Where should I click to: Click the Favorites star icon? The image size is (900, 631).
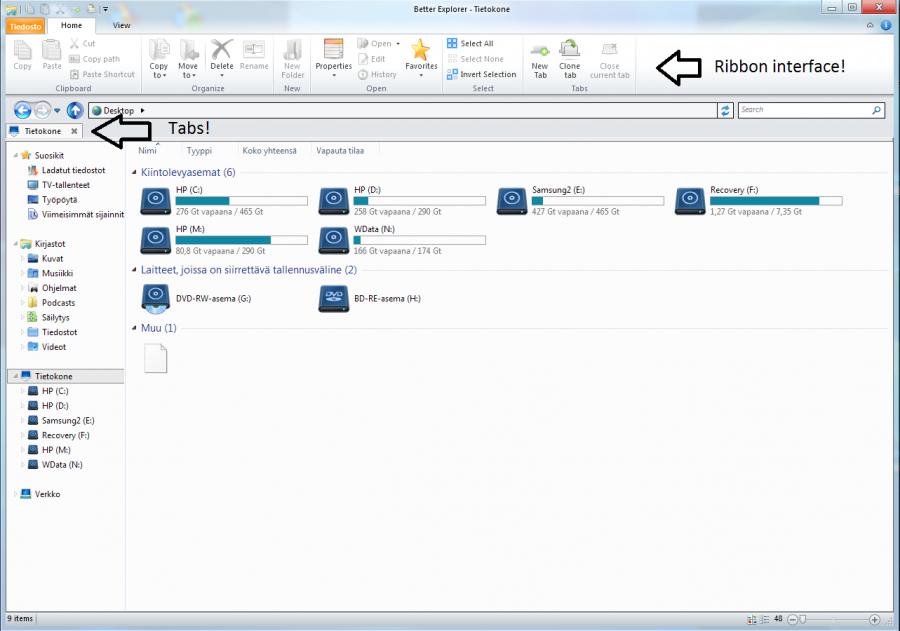pos(421,52)
